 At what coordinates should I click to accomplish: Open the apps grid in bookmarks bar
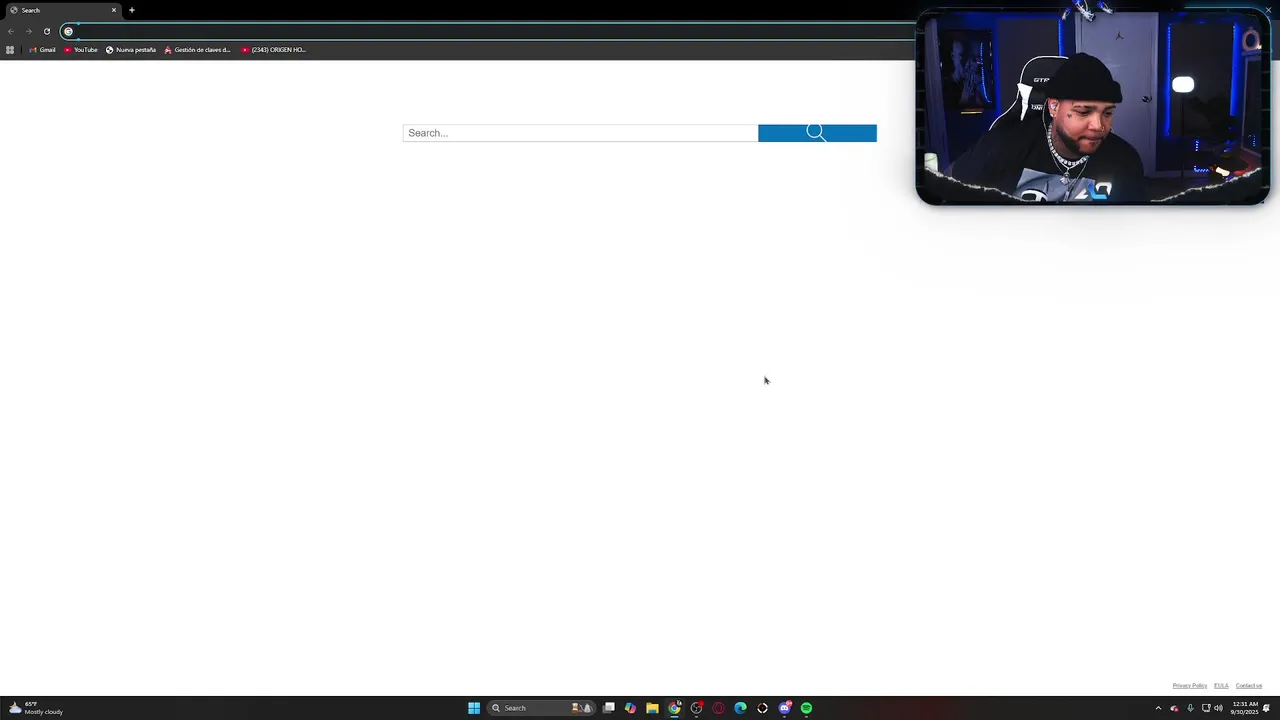10,50
